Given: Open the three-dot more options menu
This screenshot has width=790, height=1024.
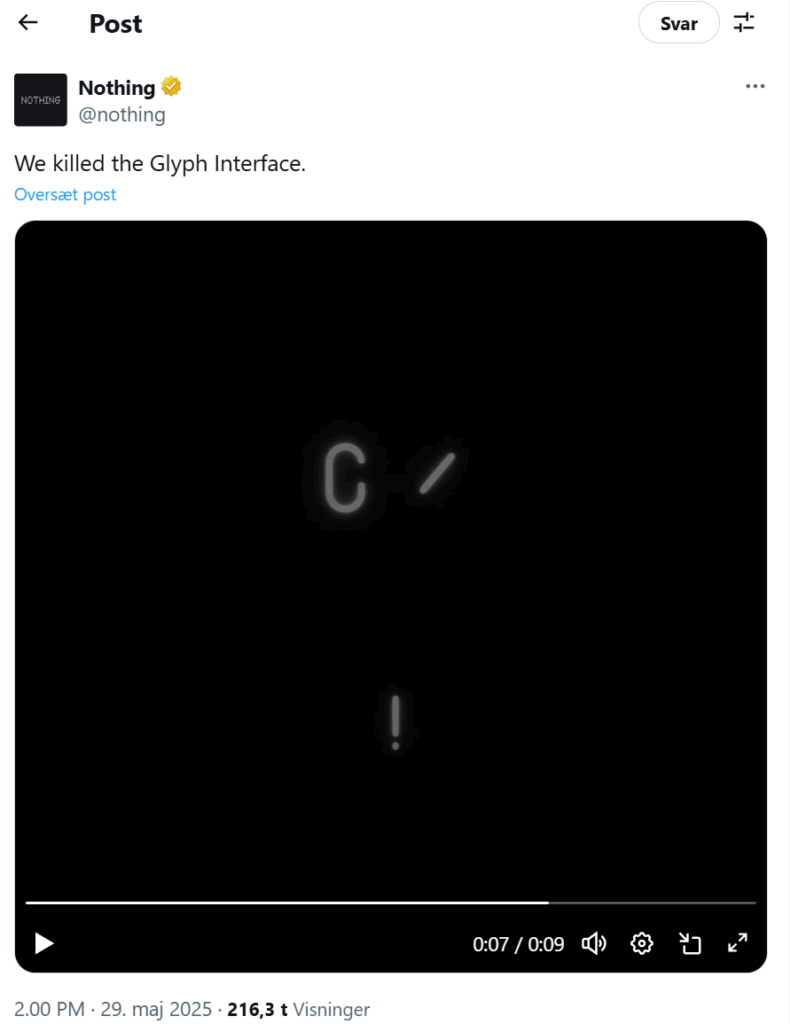Looking at the screenshot, I should click(755, 86).
